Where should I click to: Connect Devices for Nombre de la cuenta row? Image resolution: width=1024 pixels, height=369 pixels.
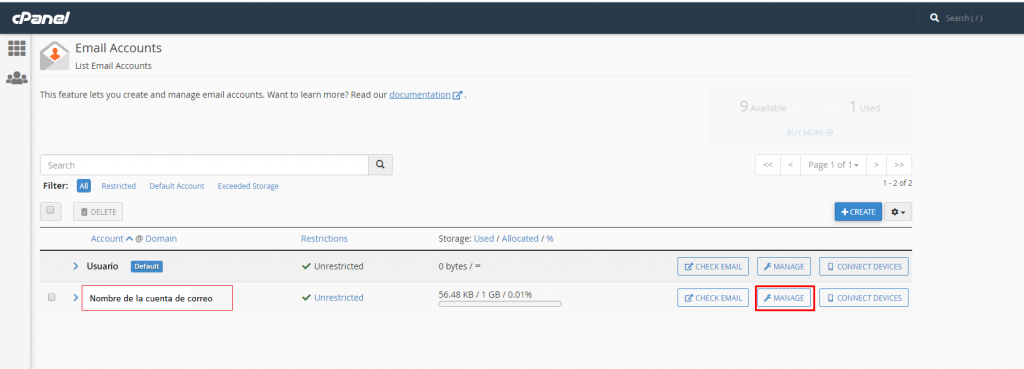tap(864, 298)
